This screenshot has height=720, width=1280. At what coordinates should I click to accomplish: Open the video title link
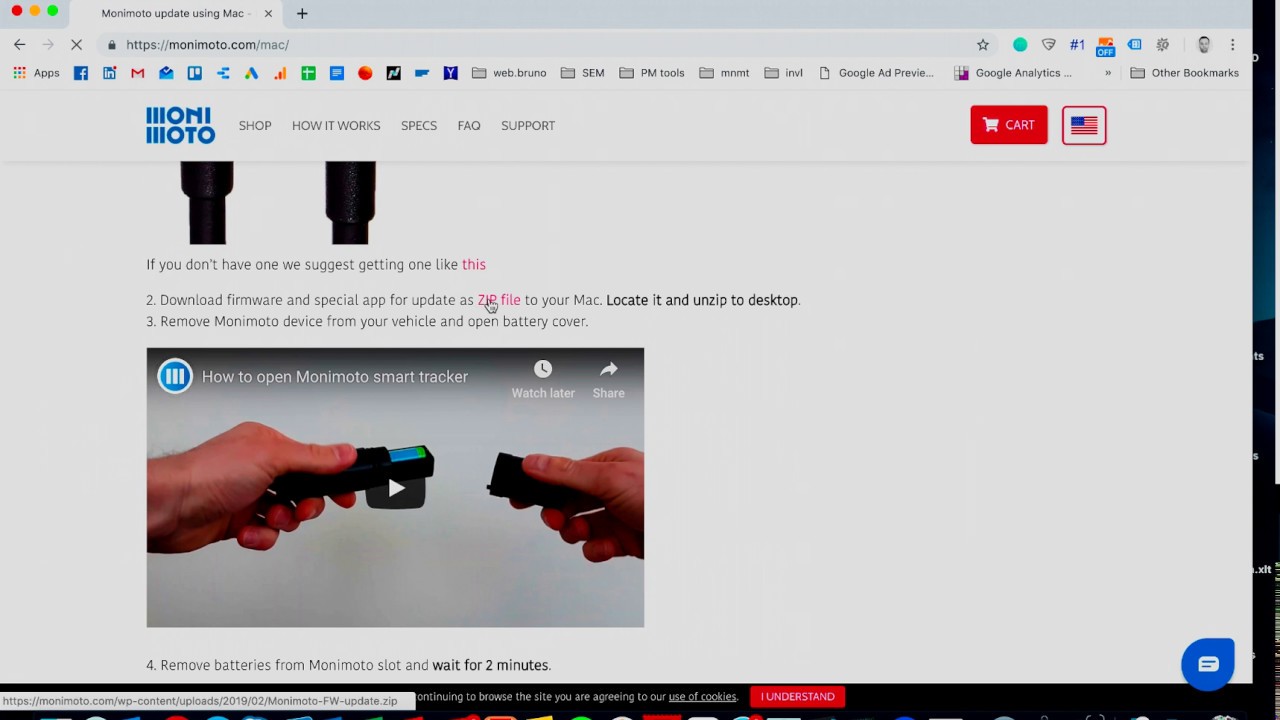coord(335,377)
